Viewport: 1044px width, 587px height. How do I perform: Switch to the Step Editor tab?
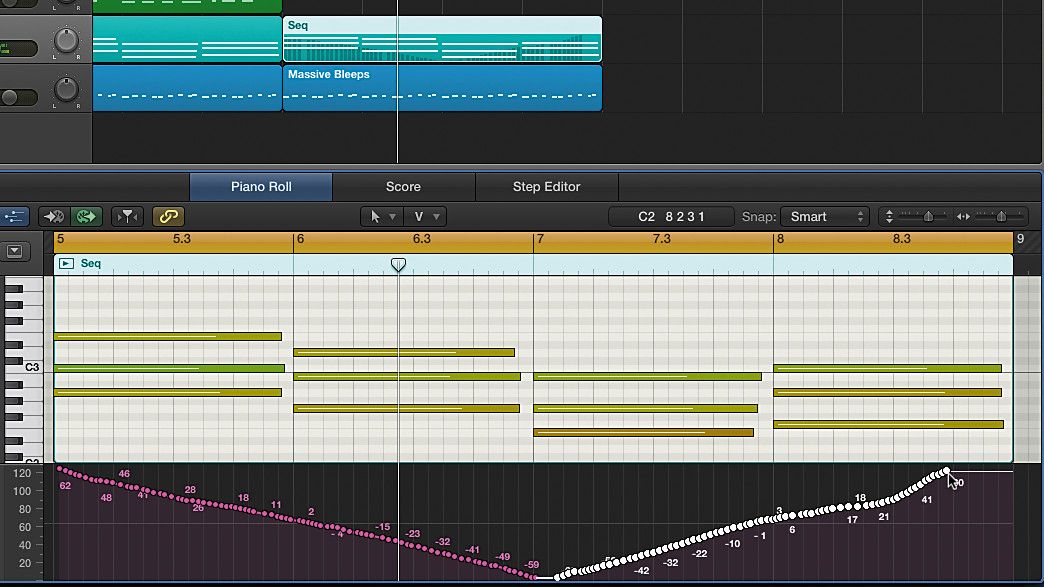548,186
